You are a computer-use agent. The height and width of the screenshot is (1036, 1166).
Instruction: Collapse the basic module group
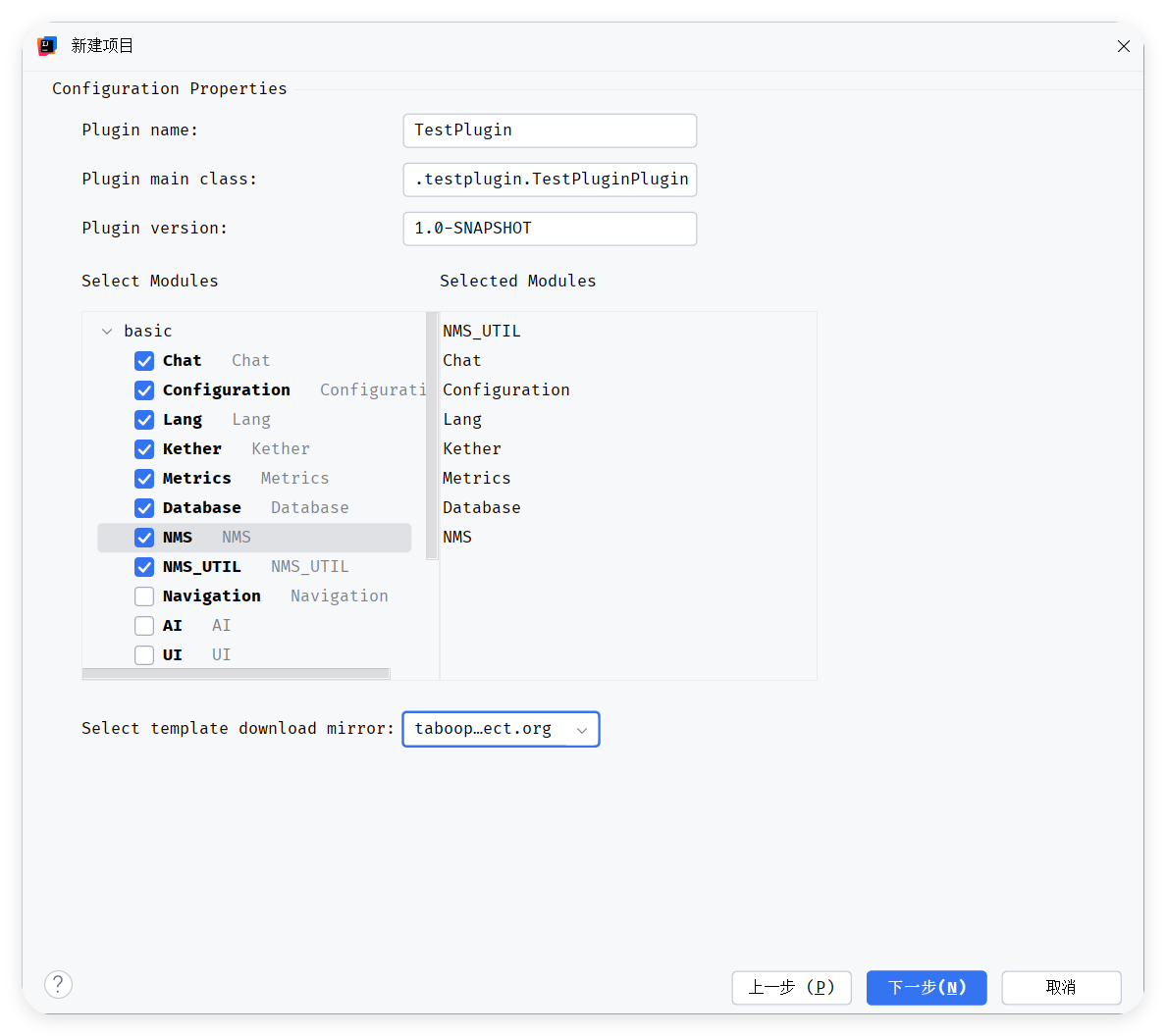107,332
